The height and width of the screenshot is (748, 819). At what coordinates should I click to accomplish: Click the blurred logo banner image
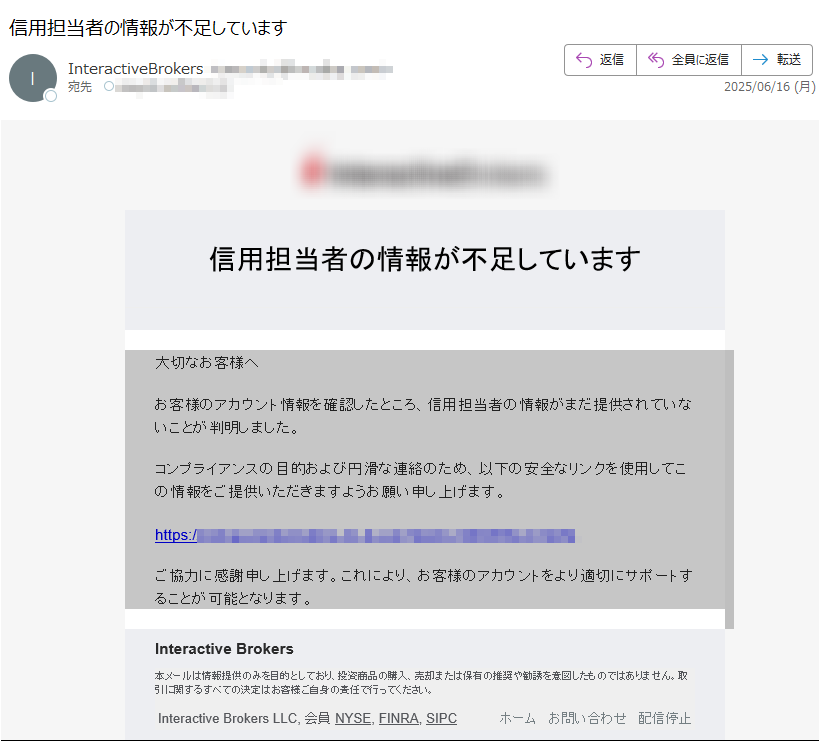[x=424, y=173]
